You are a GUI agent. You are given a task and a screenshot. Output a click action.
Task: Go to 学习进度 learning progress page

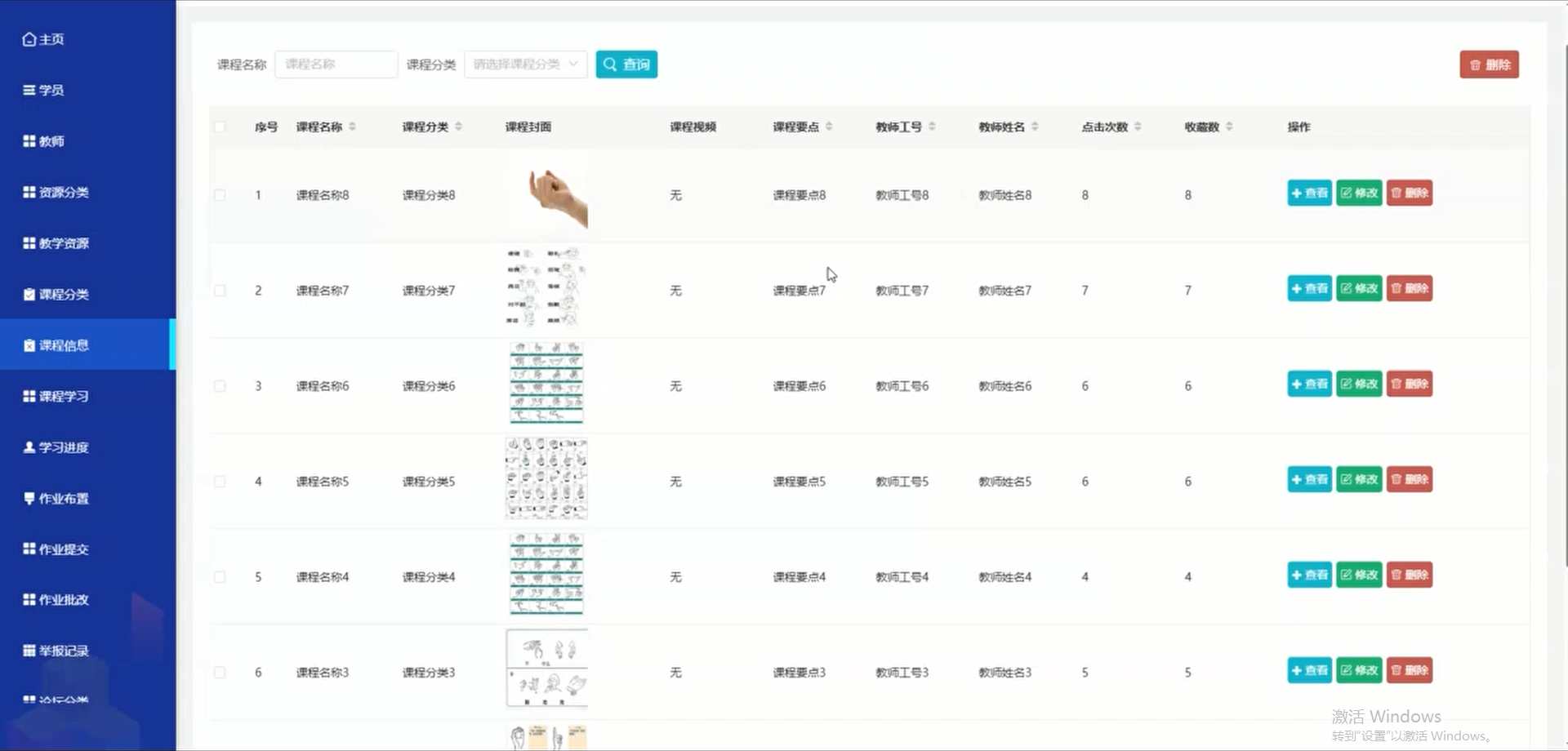(59, 447)
